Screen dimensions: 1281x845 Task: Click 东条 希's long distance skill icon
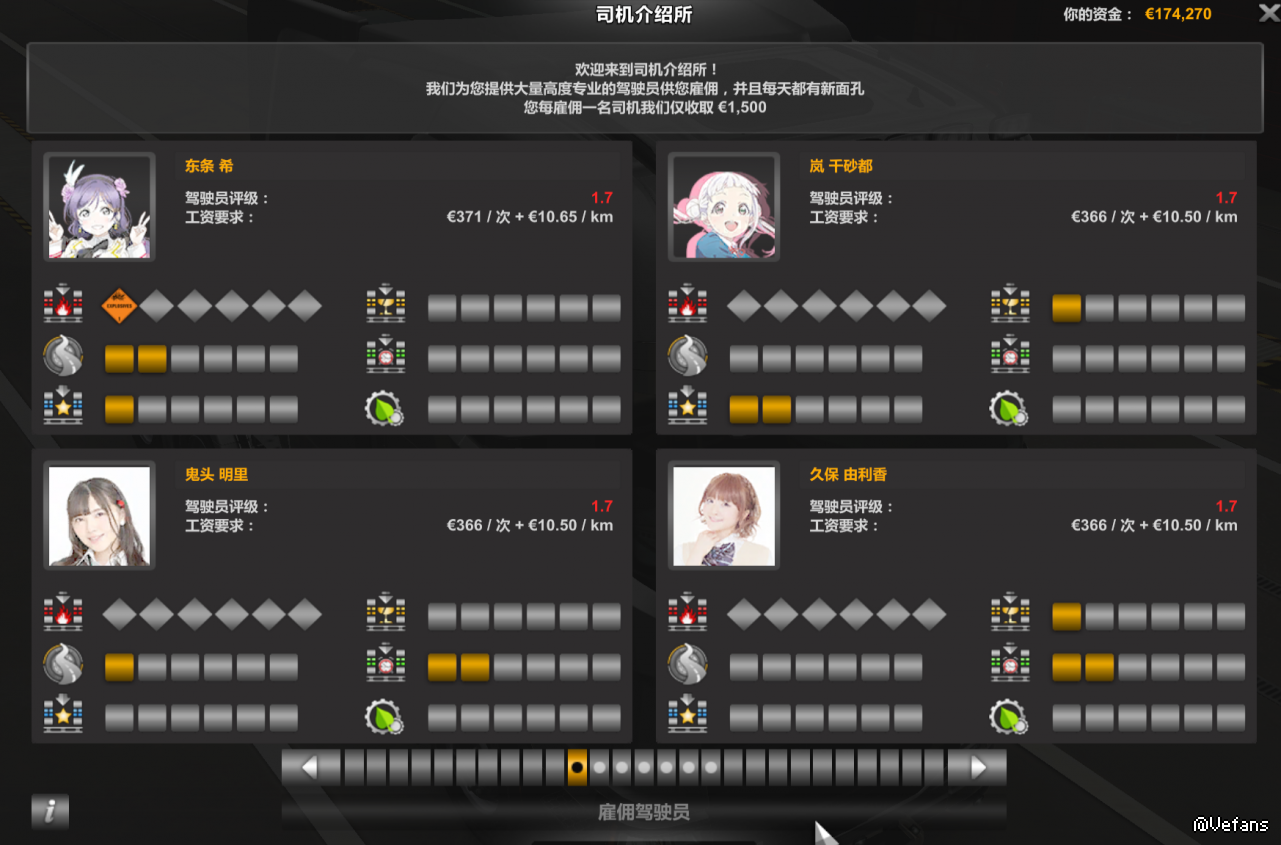[x=62, y=355]
